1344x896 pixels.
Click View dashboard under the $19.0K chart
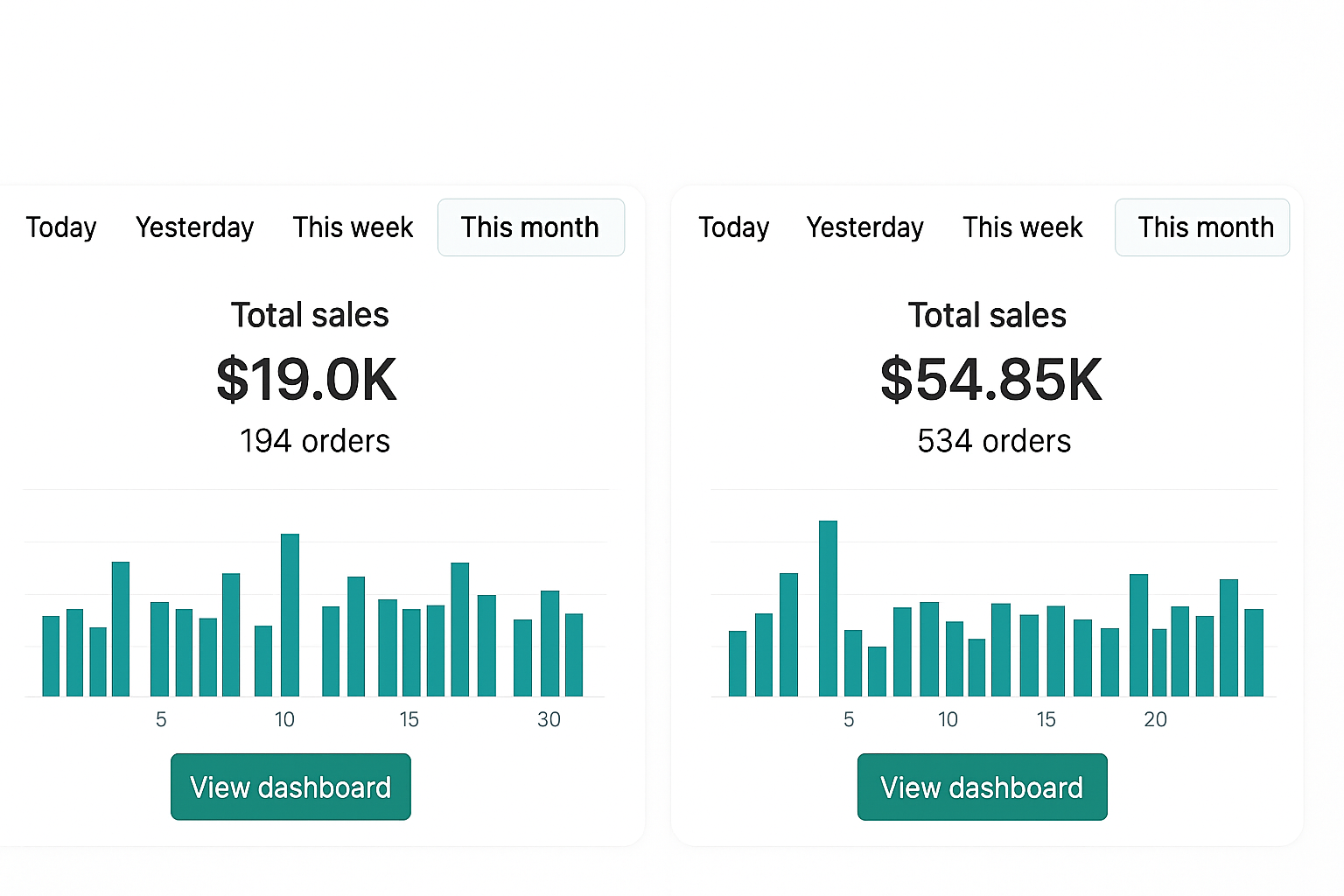tap(290, 787)
